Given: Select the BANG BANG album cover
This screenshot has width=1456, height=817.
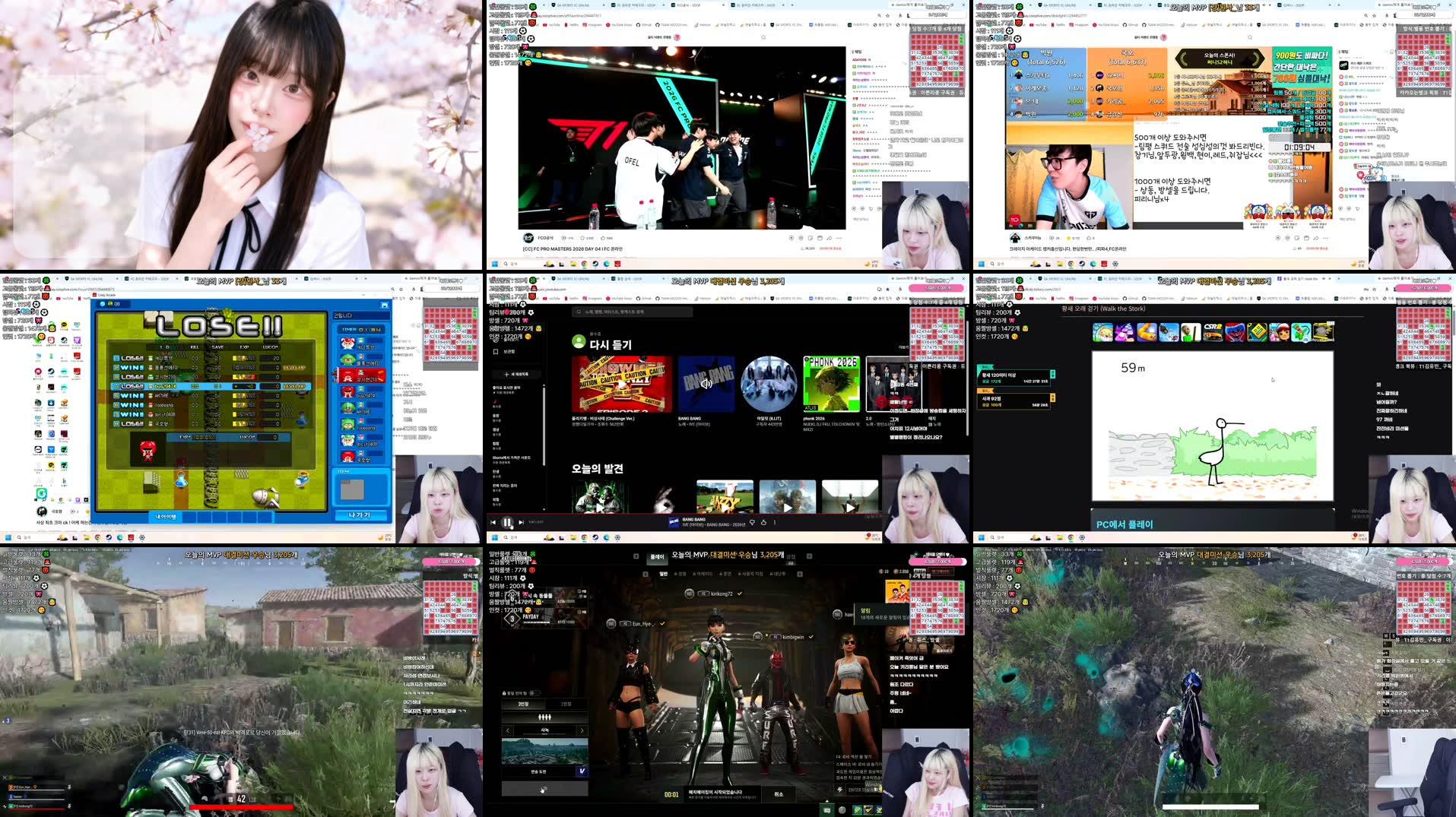Looking at the screenshot, I should pos(706,384).
